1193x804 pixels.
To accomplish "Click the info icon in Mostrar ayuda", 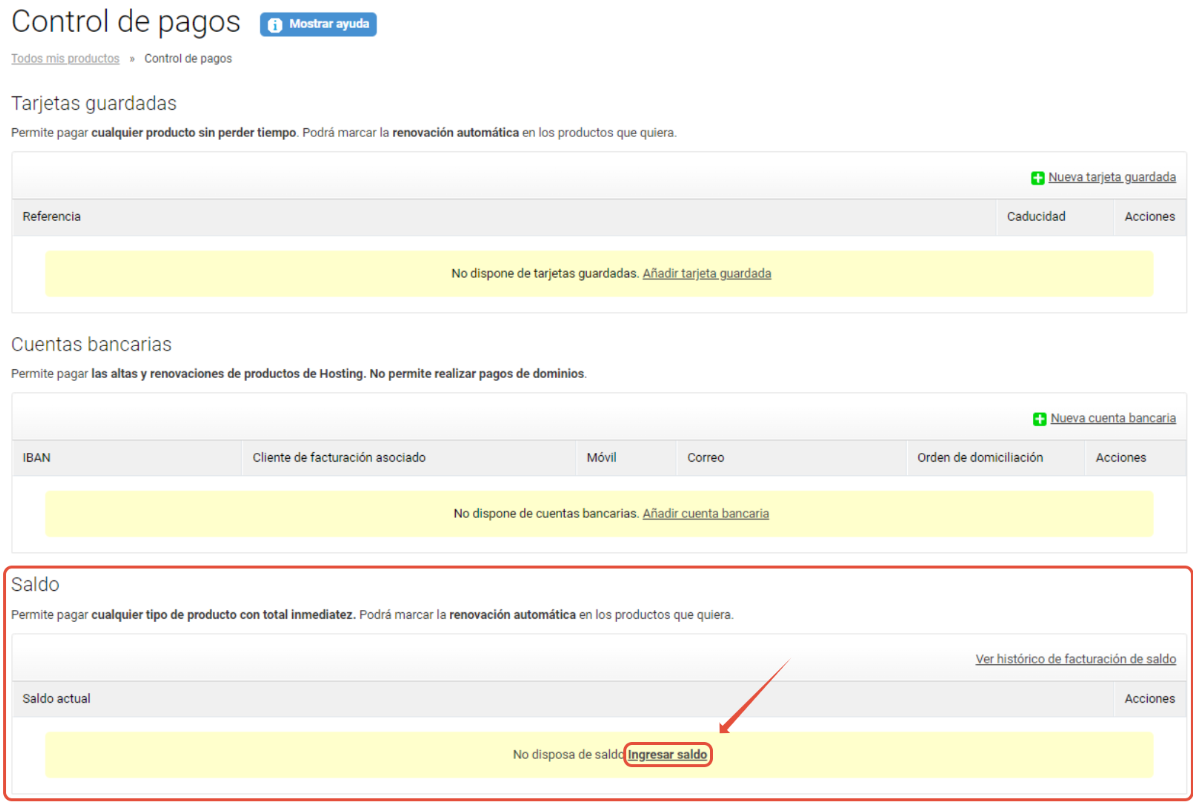I will (275, 25).
